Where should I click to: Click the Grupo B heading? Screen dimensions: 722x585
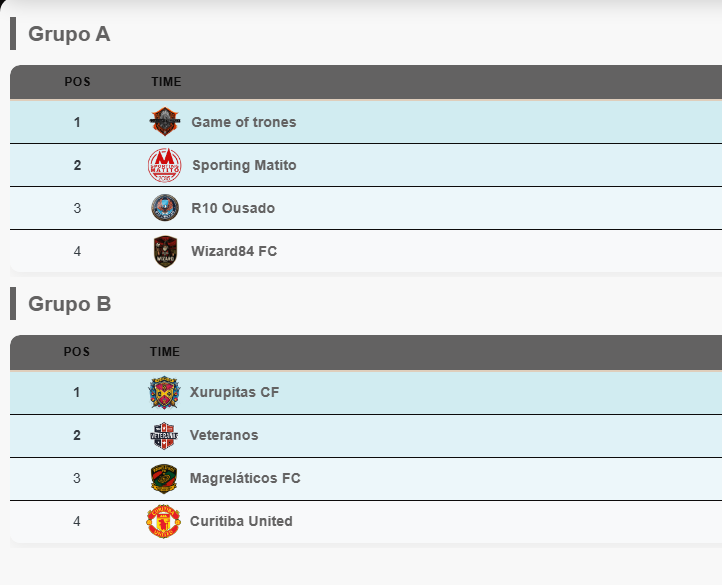pos(69,304)
